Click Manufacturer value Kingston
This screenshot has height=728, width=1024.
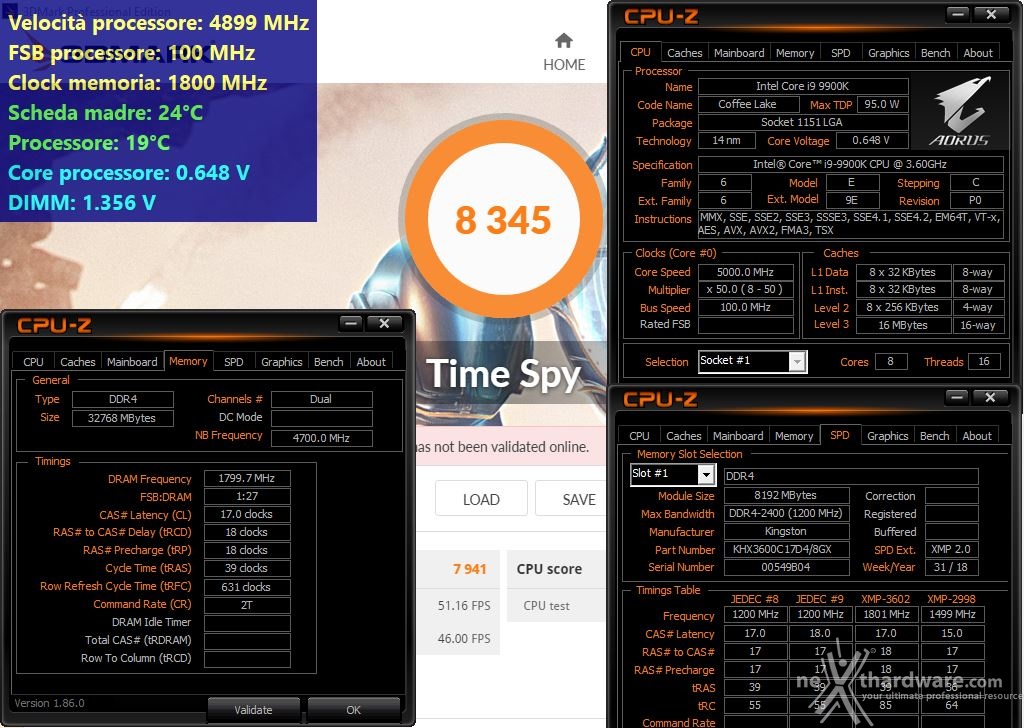[786, 531]
